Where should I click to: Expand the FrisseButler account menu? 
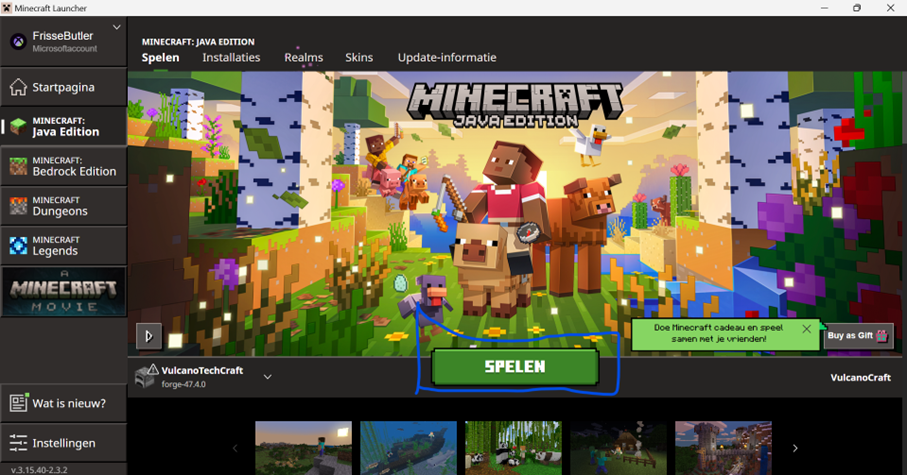pos(116,27)
